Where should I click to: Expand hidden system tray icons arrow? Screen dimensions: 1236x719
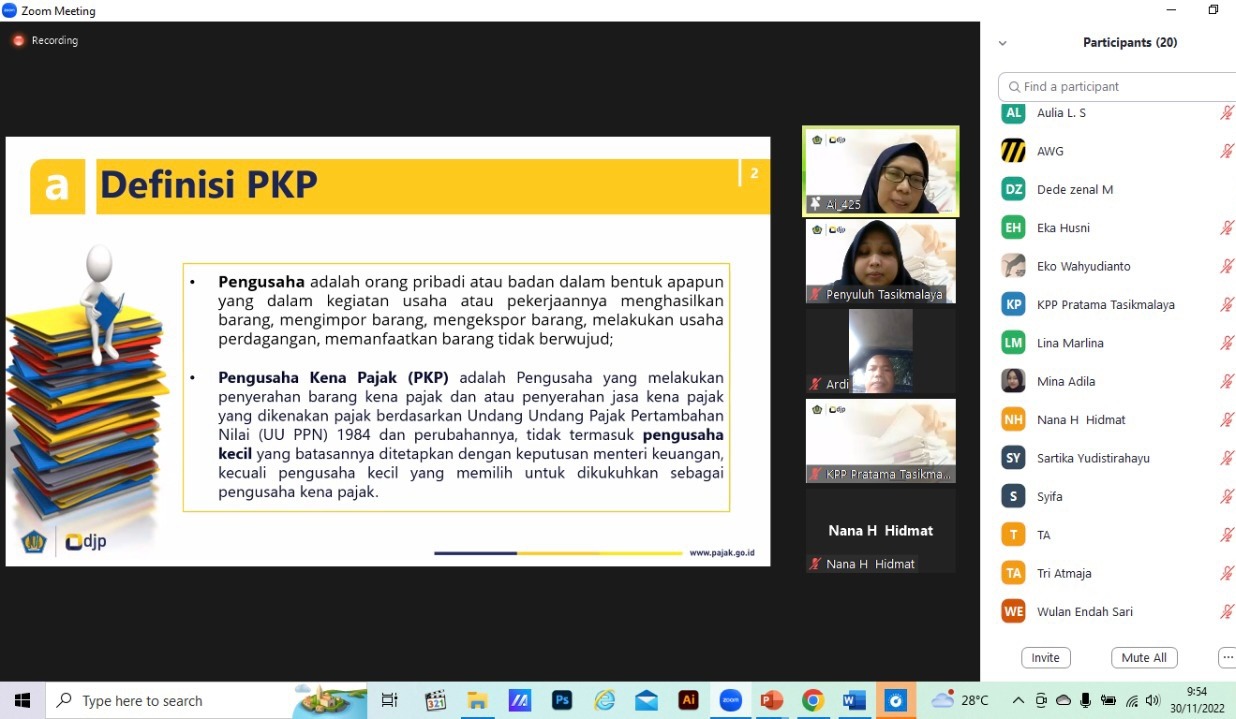coord(1018,701)
